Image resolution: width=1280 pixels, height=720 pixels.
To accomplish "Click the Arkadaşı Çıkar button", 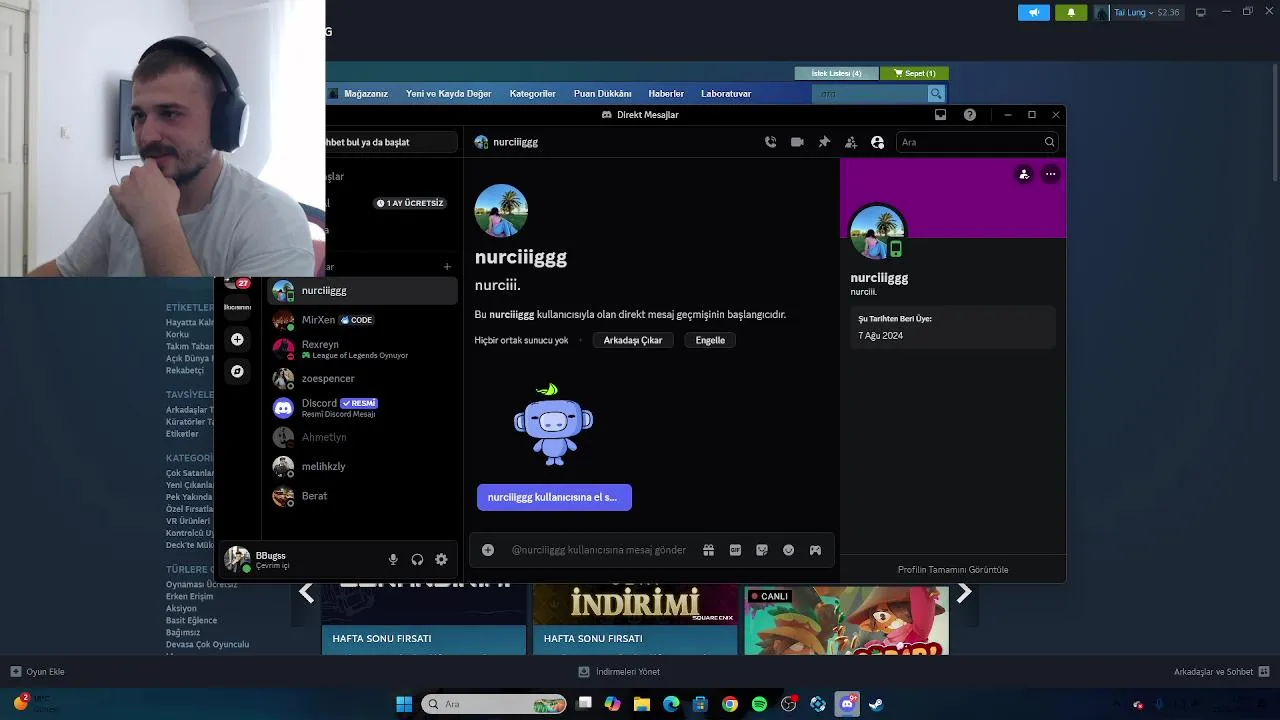I will pos(633,340).
